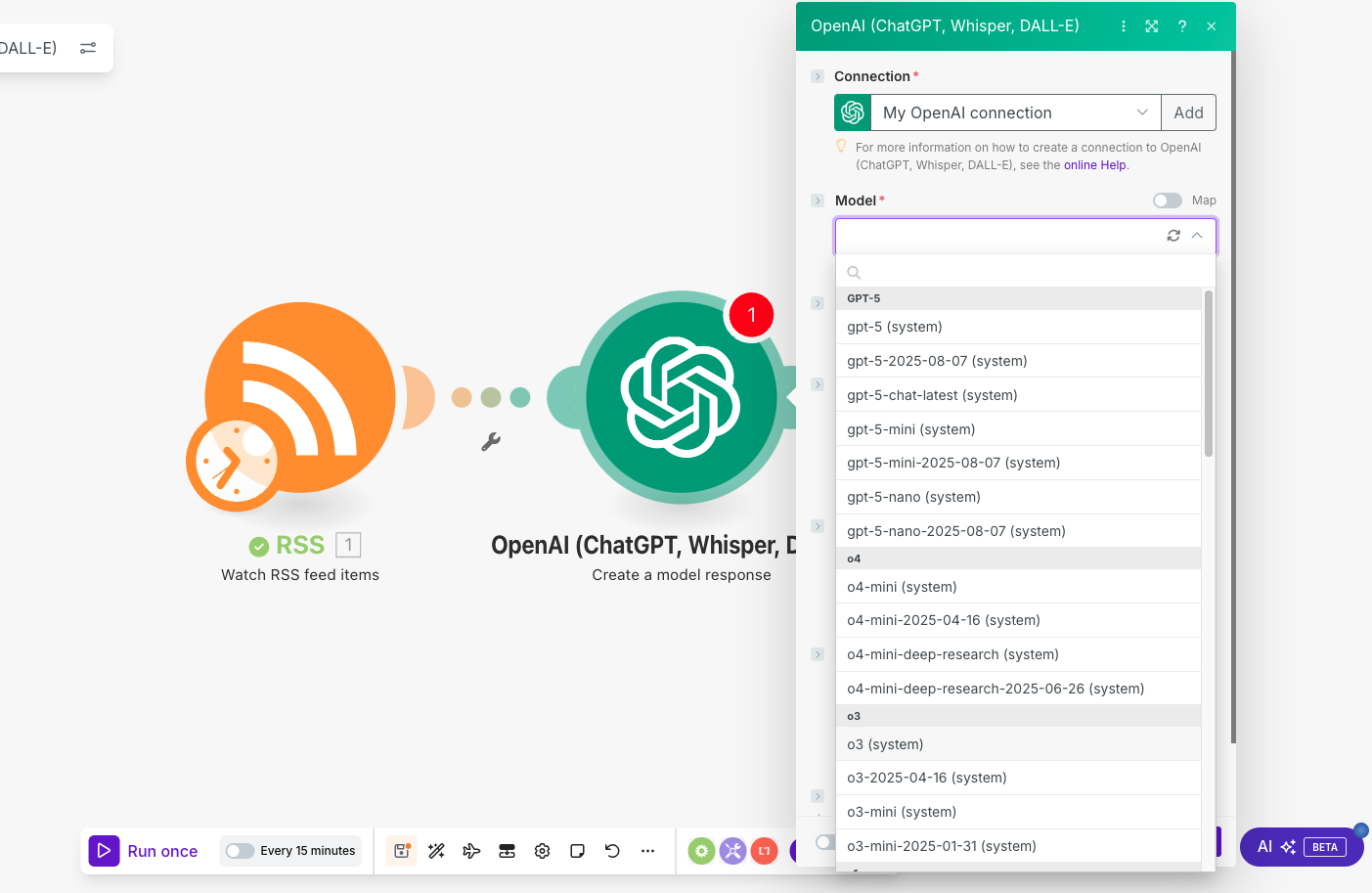Screen dimensions: 1372x893
Task: Choose gpt-5-chat-latest (system)
Action: (1018, 395)
